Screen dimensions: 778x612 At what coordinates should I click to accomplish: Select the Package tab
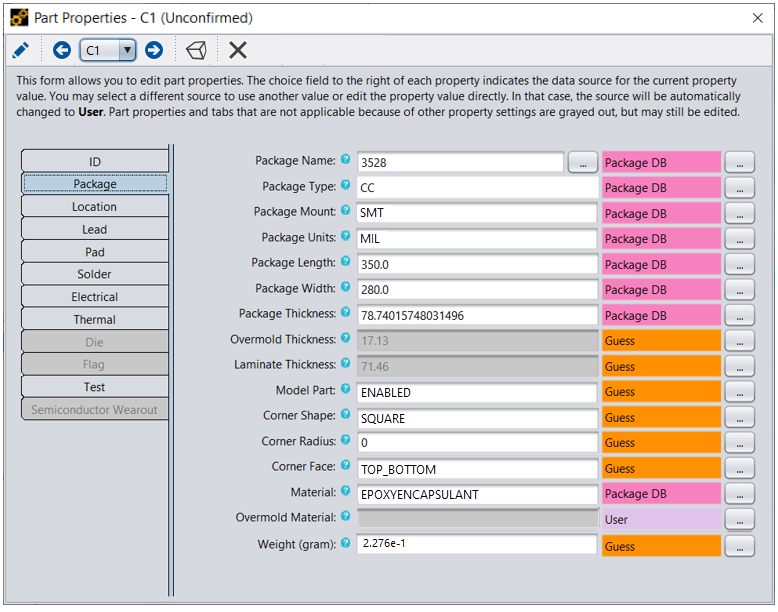pyautogui.click(x=95, y=184)
